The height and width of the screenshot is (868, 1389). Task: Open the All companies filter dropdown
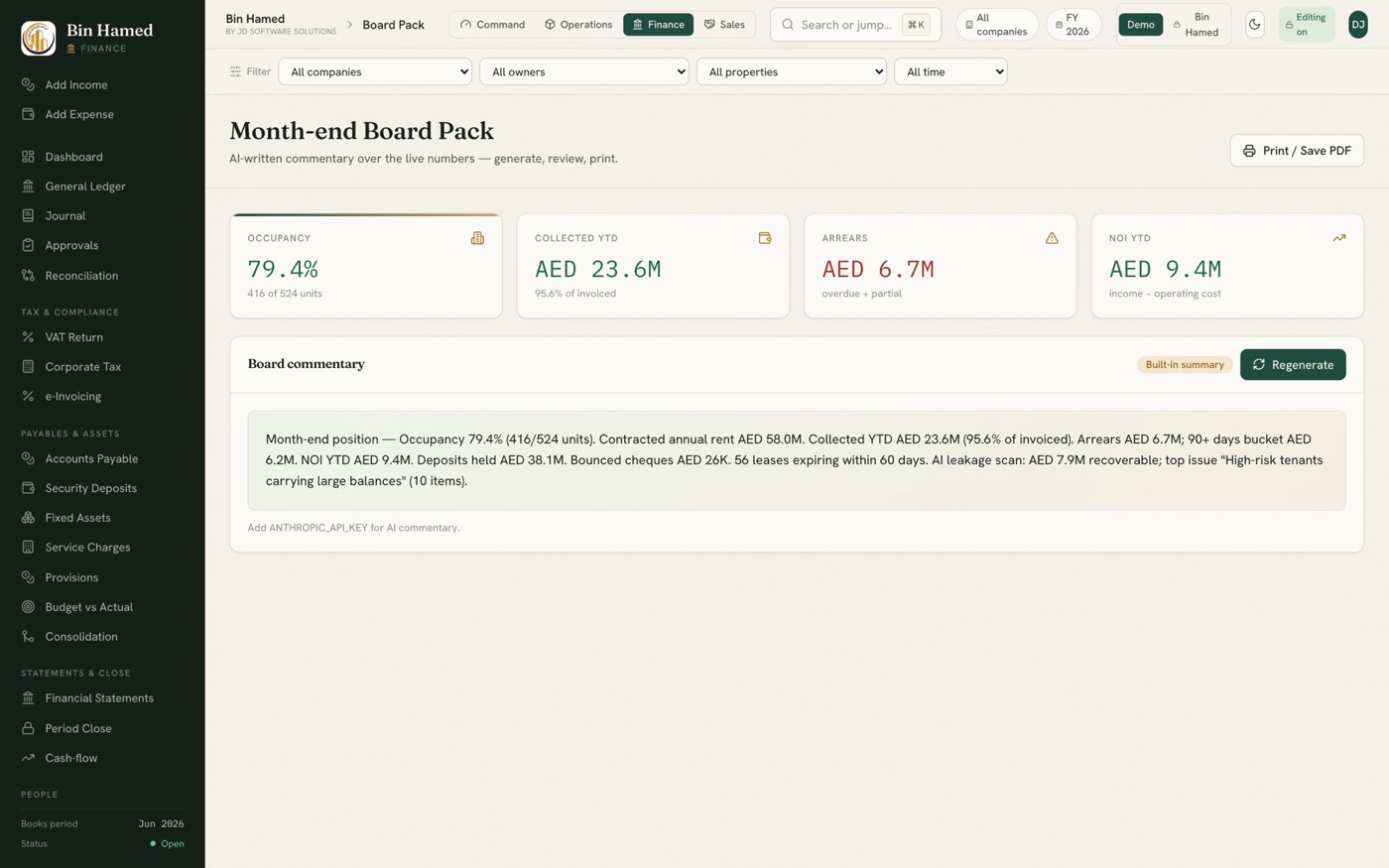(375, 71)
